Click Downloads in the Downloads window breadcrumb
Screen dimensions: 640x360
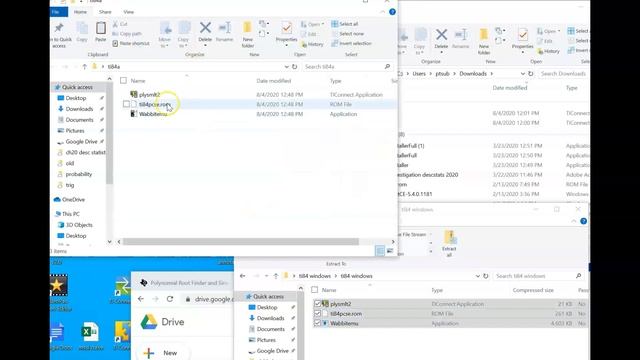point(473,73)
